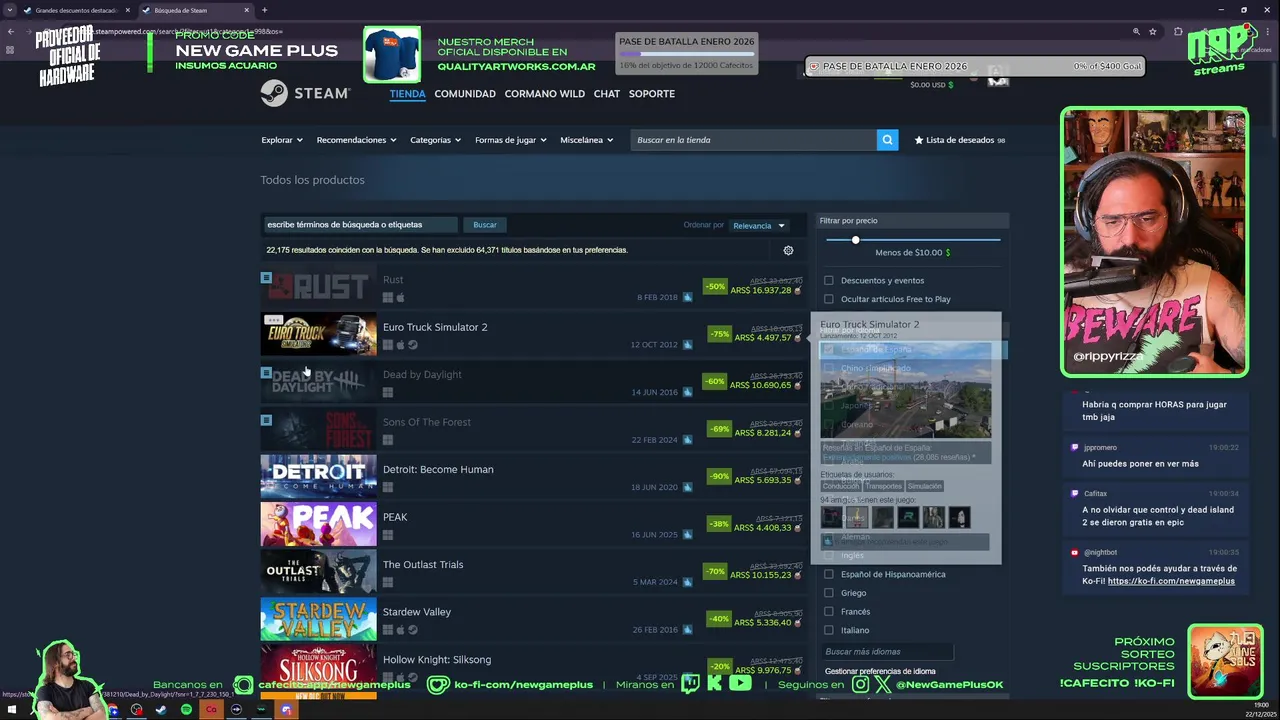This screenshot has width=1280, height=720.
Task: Click Gestionar preferencias de idioma link
Action: click(x=880, y=671)
